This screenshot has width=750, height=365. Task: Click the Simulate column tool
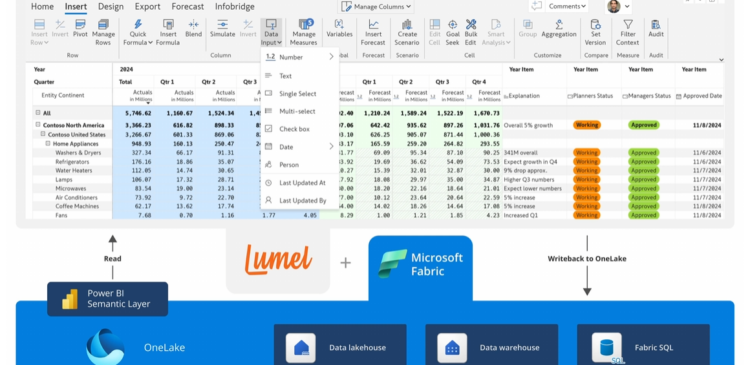pos(222,29)
